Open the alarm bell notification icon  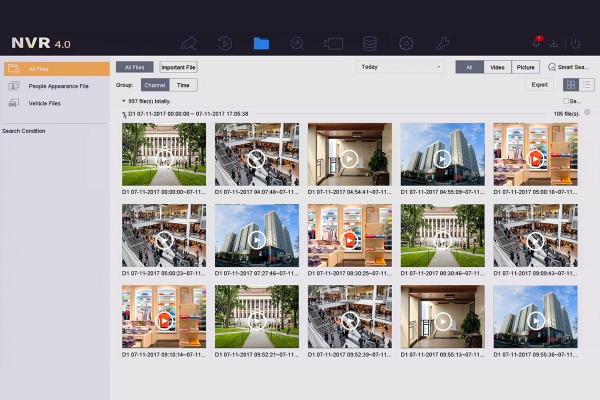pyautogui.click(x=537, y=42)
